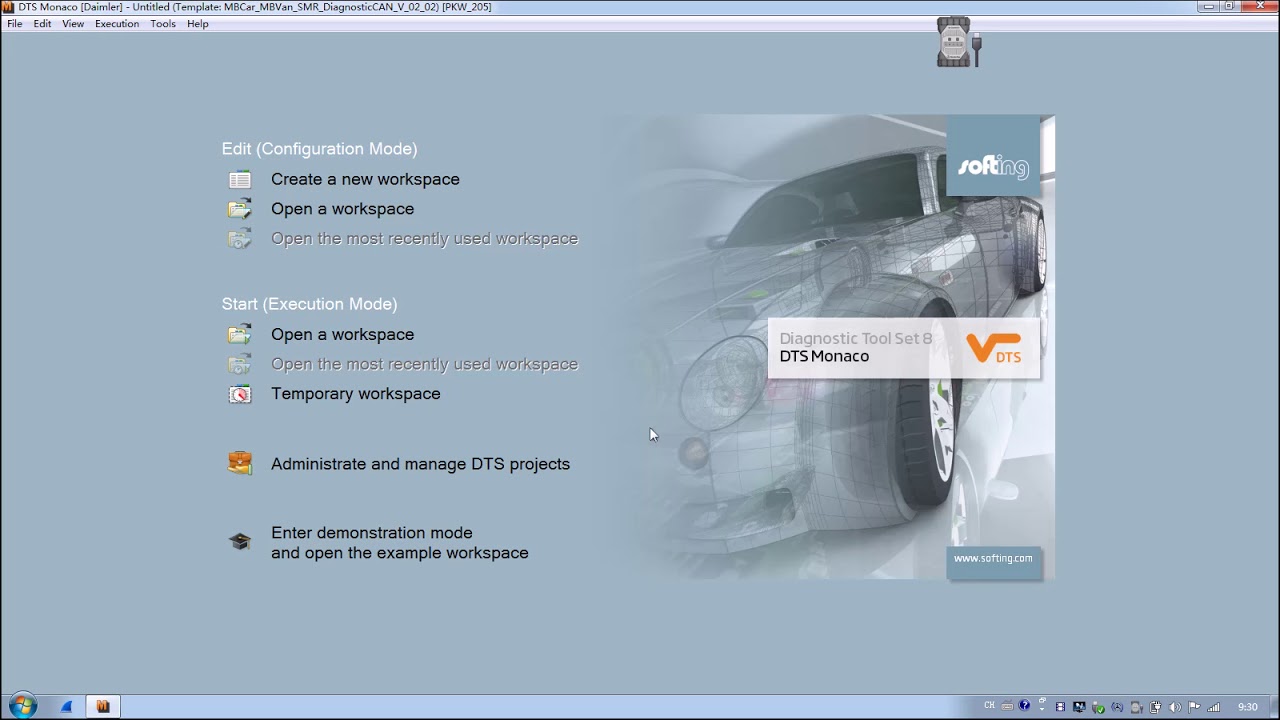The image size is (1280, 720).
Task: Click the on-screen keyboard tray icon
Action: click(x=1007, y=706)
